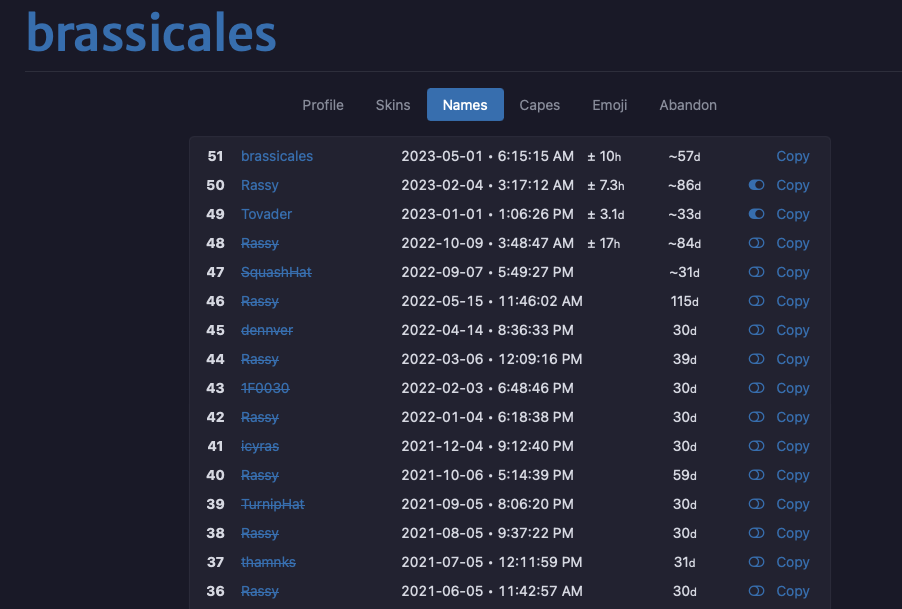
Task: Toggle the switch on row 41 icyras
Action: point(756,446)
